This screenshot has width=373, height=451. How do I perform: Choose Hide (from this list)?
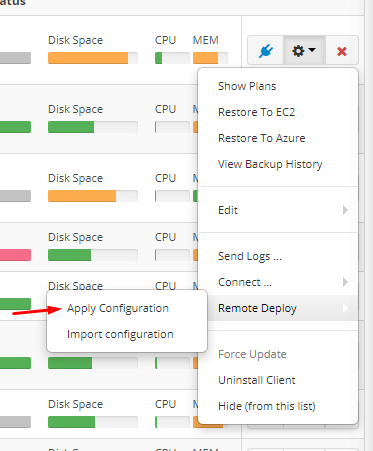pos(267,406)
